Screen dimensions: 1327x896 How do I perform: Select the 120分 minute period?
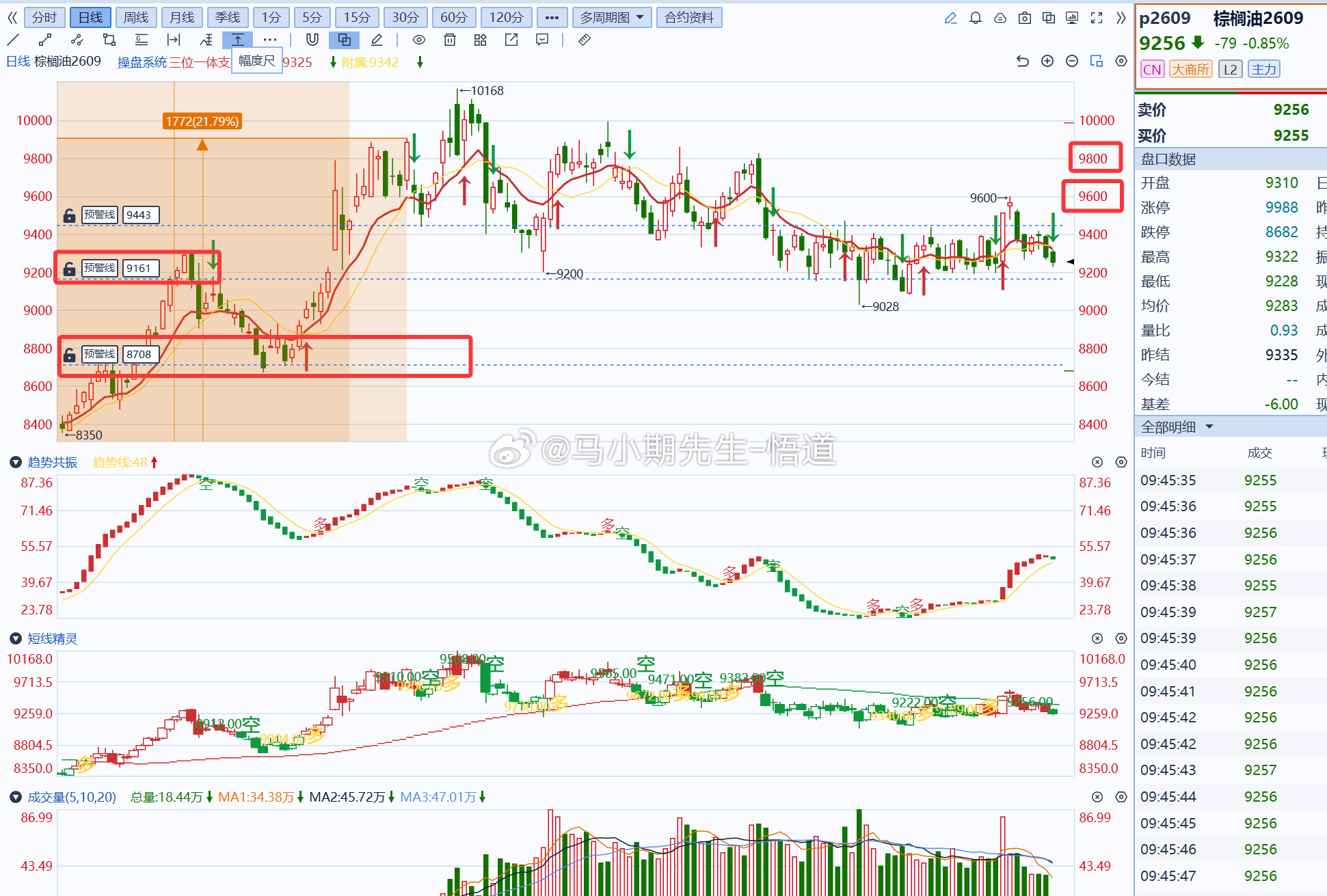(x=506, y=18)
